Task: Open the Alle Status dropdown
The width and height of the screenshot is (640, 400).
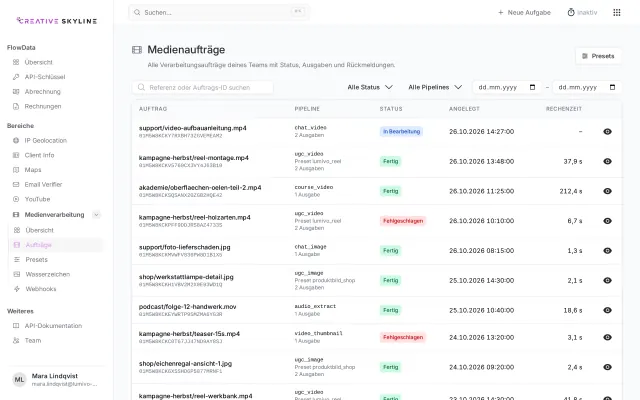Action: [x=370, y=87]
